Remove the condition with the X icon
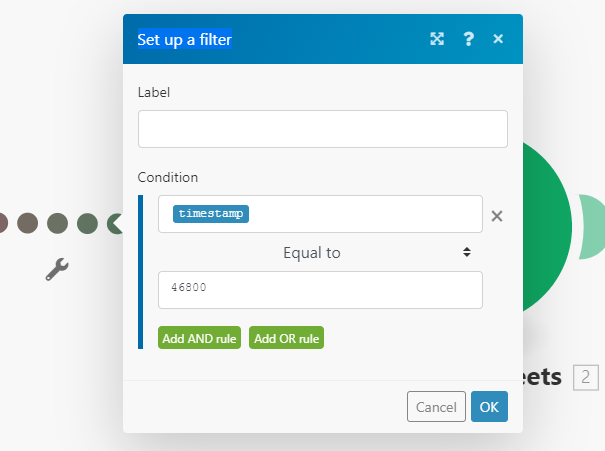The width and height of the screenshot is (605, 451). (x=496, y=215)
